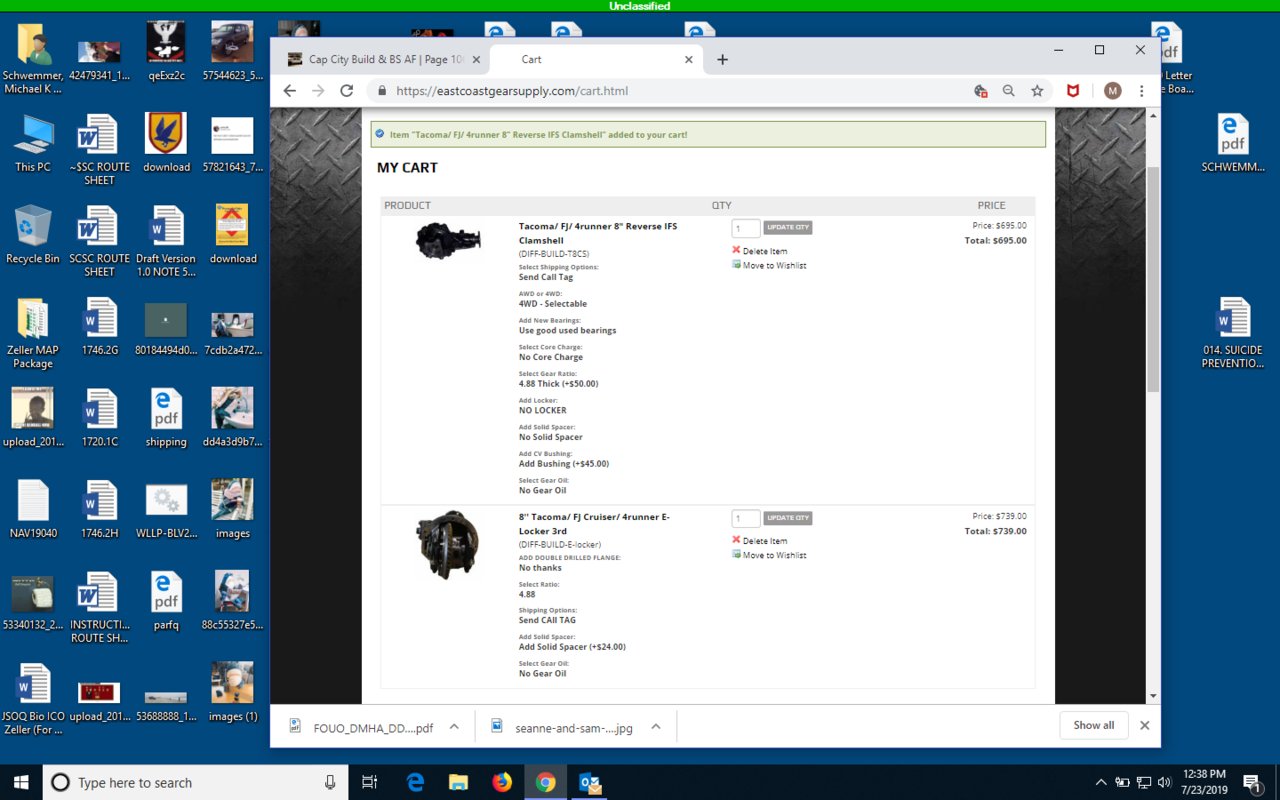The image size is (1280, 800).
Task: Open Task View on taskbar
Action: pos(369,782)
